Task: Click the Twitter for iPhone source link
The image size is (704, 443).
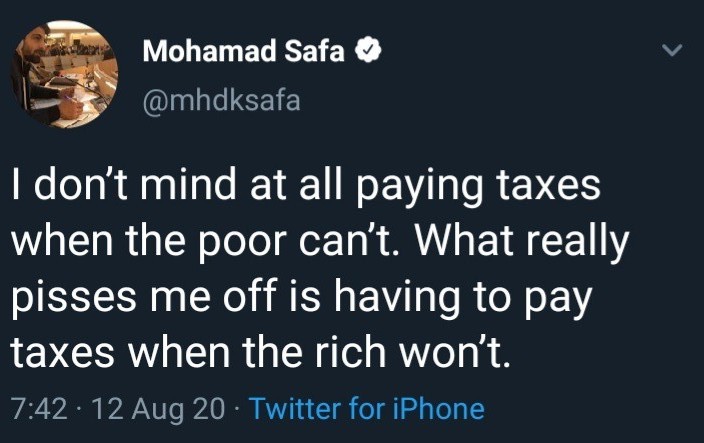Action: pos(366,409)
